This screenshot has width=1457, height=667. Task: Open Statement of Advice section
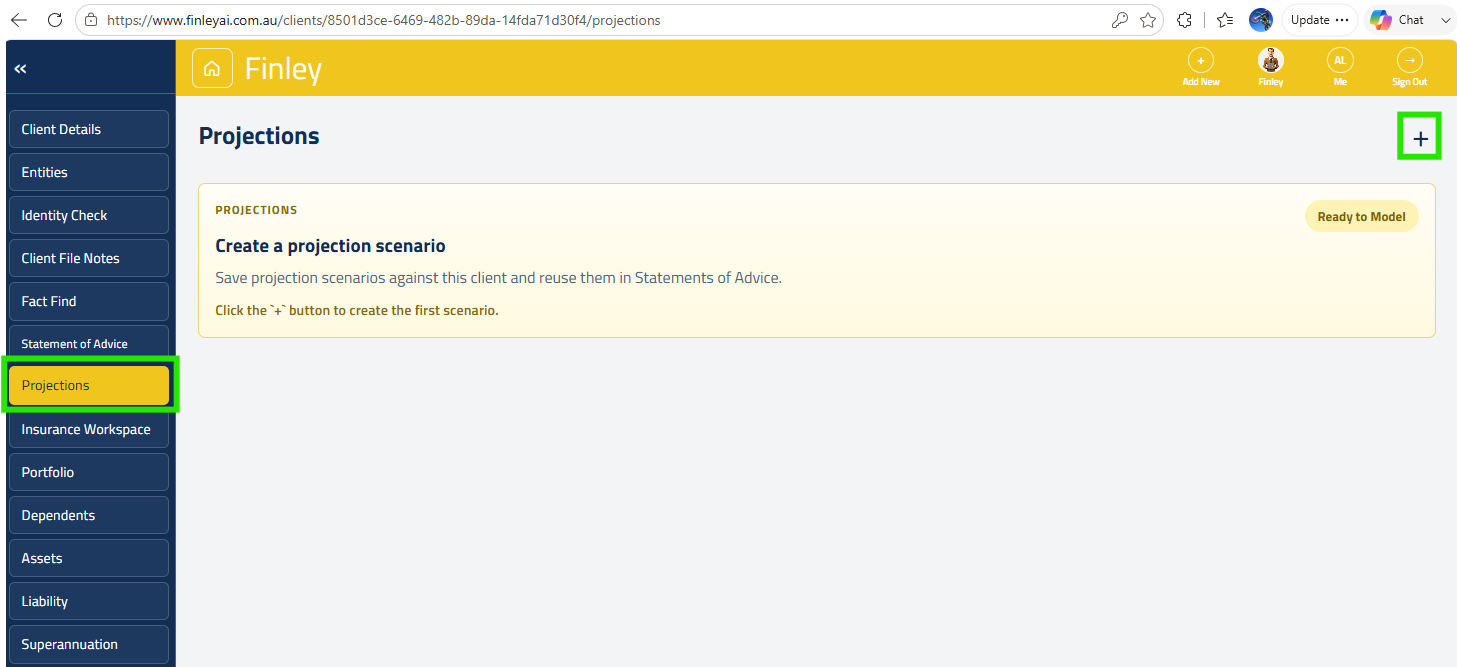[88, 344]
